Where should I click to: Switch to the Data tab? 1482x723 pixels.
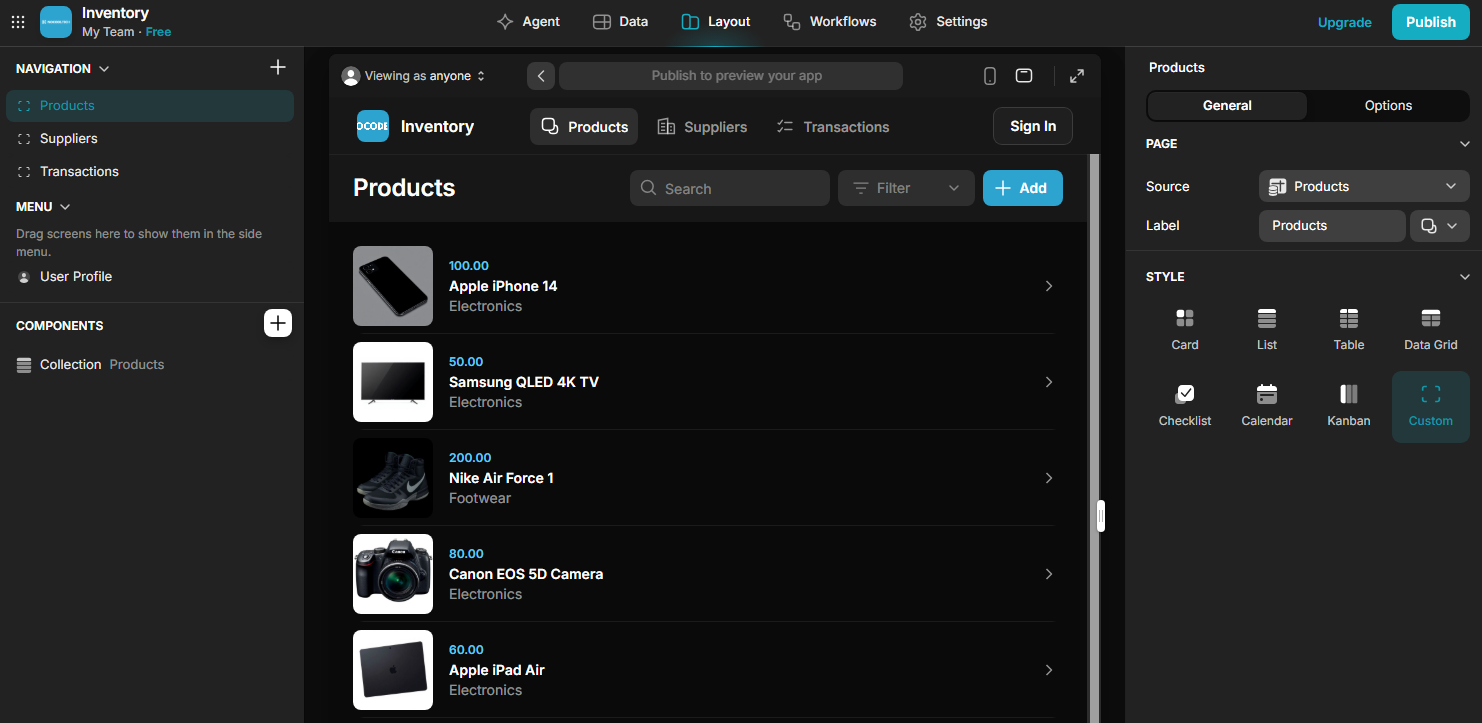coord(620,22)
